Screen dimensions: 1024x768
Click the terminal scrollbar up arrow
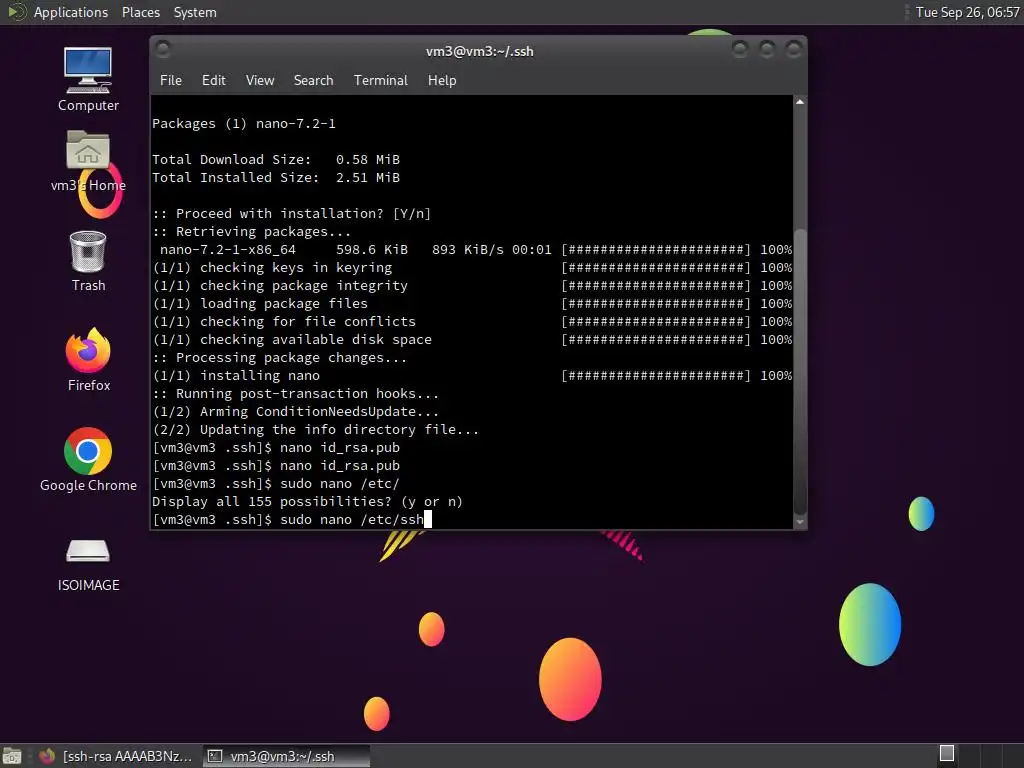pos(800,102)
